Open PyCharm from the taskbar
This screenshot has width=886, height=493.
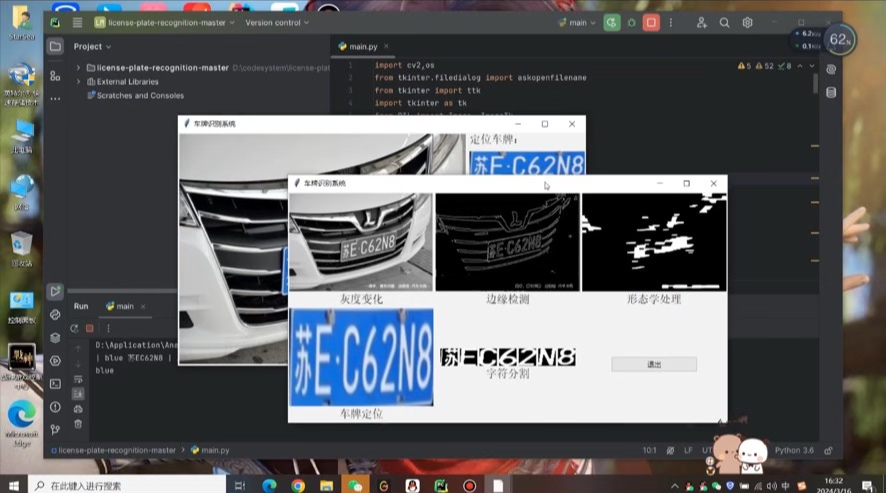[x=441, y=486]
